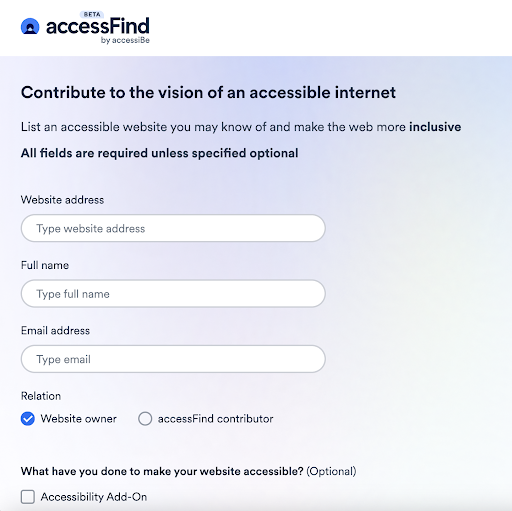Click the accessFind wordmark text
This screenshot has width=512, height=511.
pos(98,26)
